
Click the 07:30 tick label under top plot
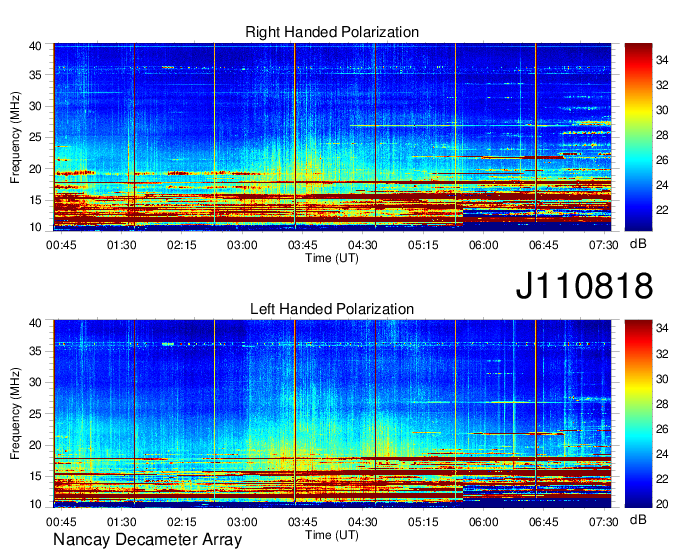point(603,245)
